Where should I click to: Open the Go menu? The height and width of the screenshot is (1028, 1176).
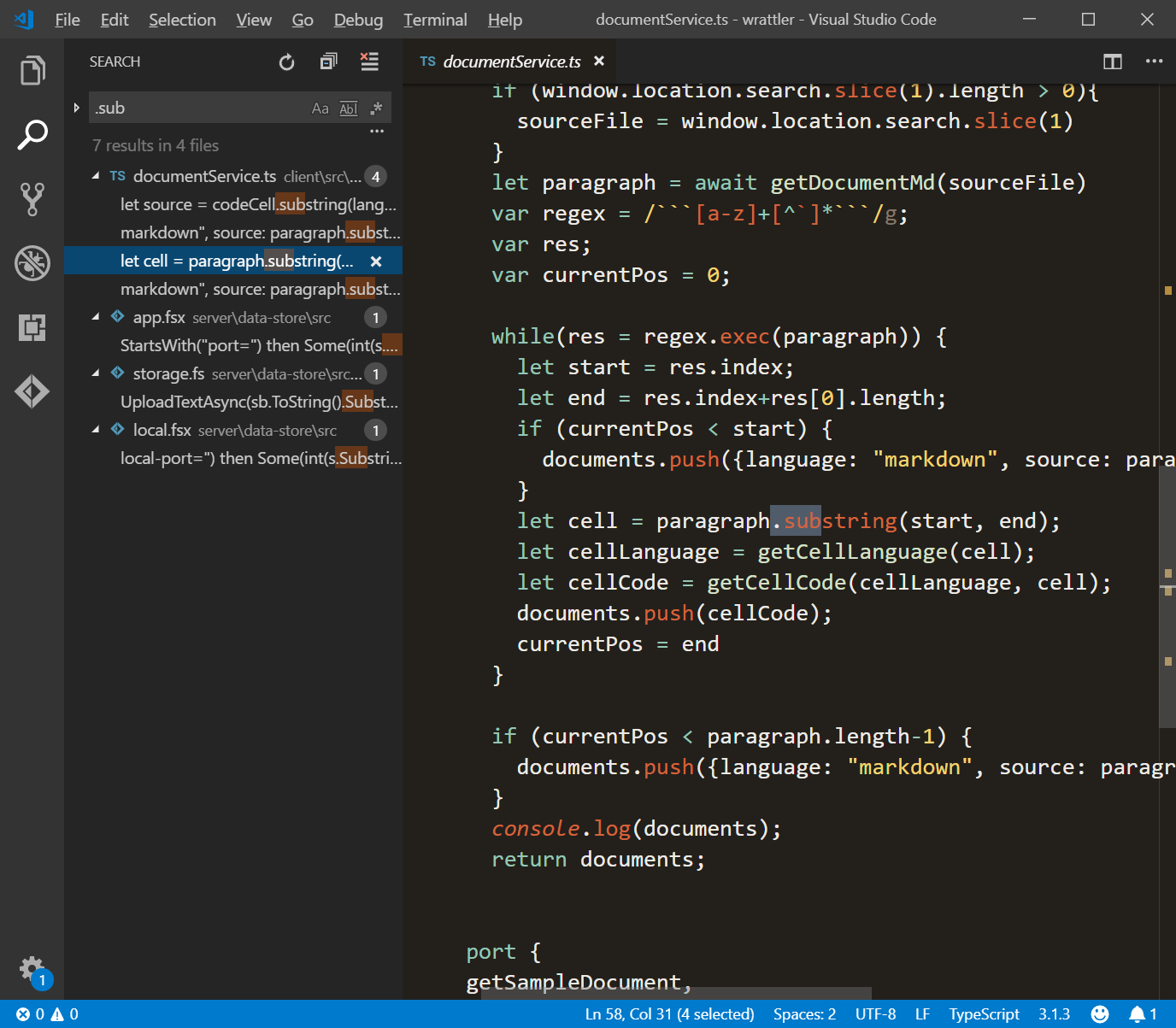(303, 20)
